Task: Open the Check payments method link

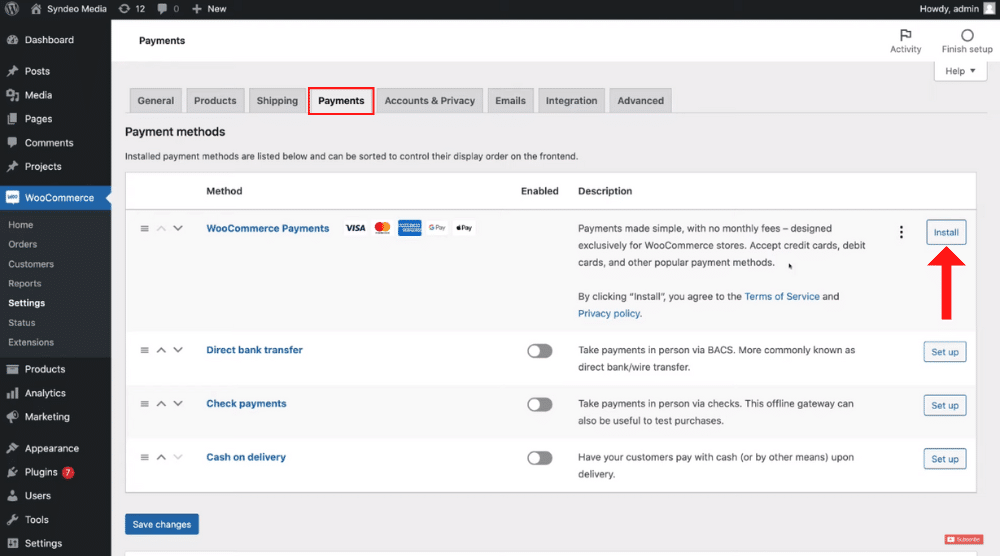Action: (246, 404)
